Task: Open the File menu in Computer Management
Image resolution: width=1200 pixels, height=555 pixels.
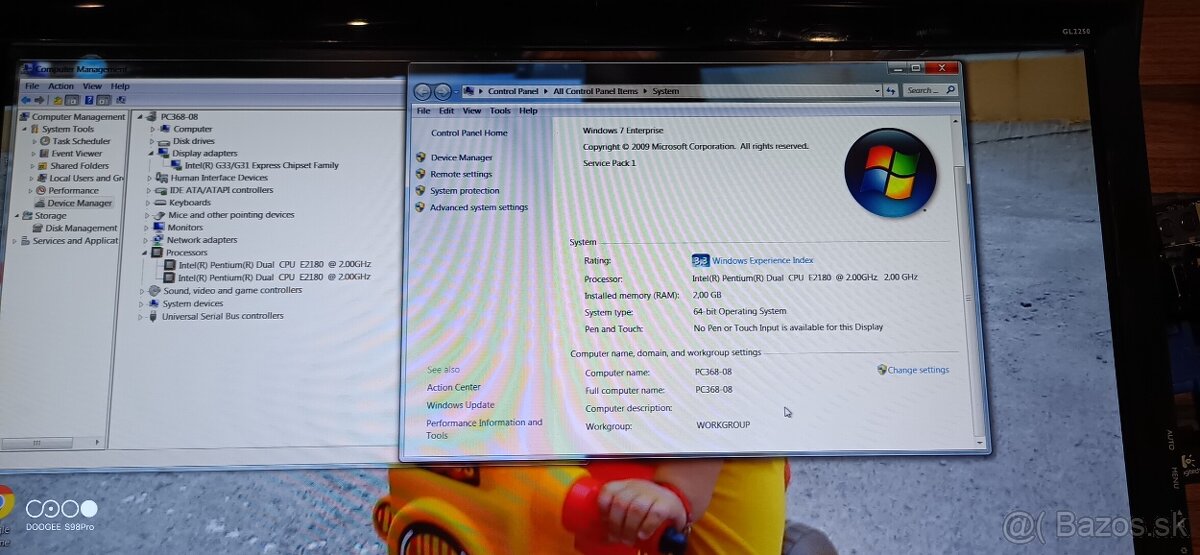Action: click(32, 86)
